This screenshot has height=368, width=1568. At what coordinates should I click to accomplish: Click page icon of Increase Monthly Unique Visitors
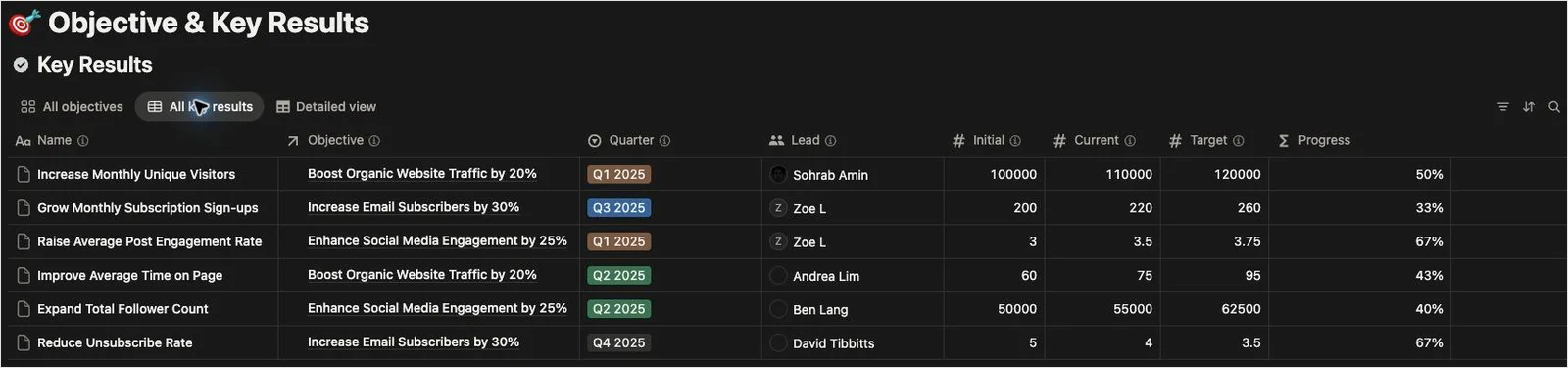(24, 175)
